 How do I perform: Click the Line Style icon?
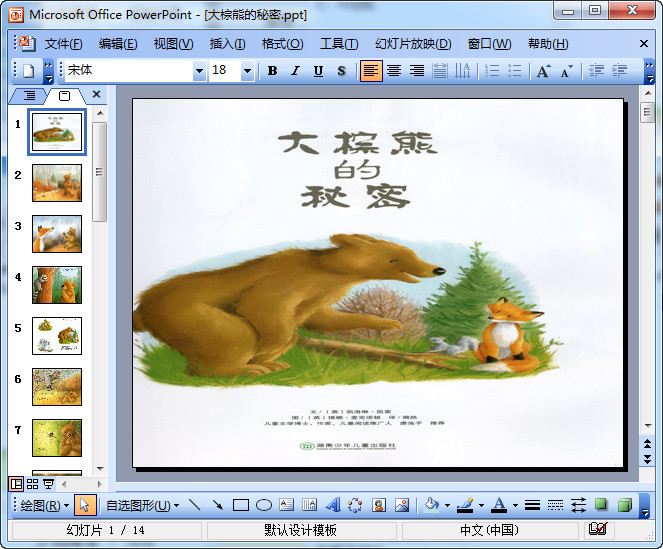pos(532,505)
